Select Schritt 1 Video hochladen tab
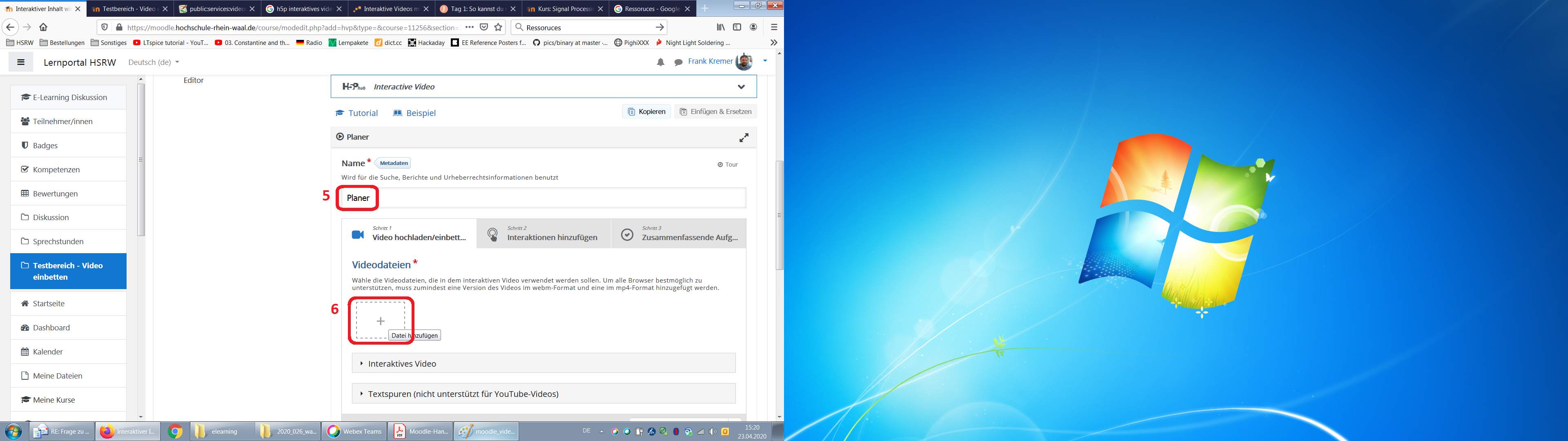1568x441 pixels. (x=409, y=234)
